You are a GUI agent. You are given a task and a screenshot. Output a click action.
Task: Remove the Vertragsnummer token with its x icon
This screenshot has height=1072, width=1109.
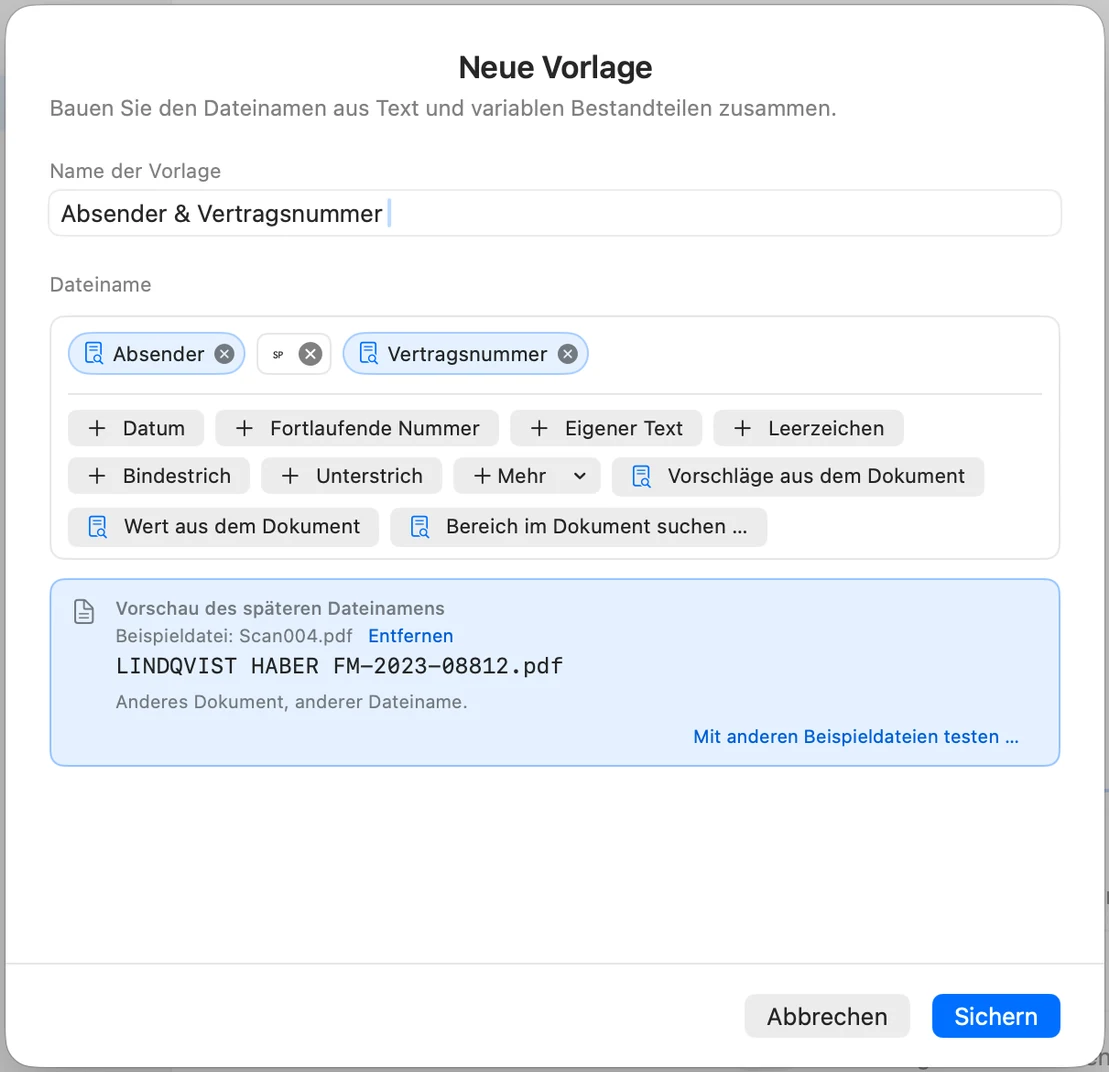click(x=567, y=354)
